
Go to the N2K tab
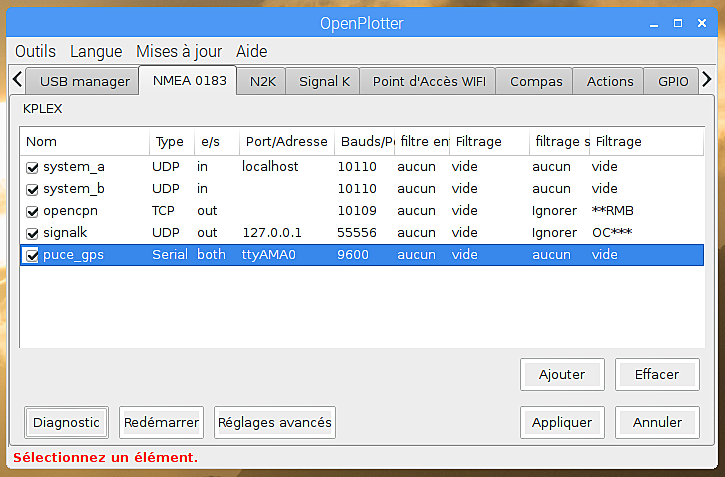click(x=262, y=81)
